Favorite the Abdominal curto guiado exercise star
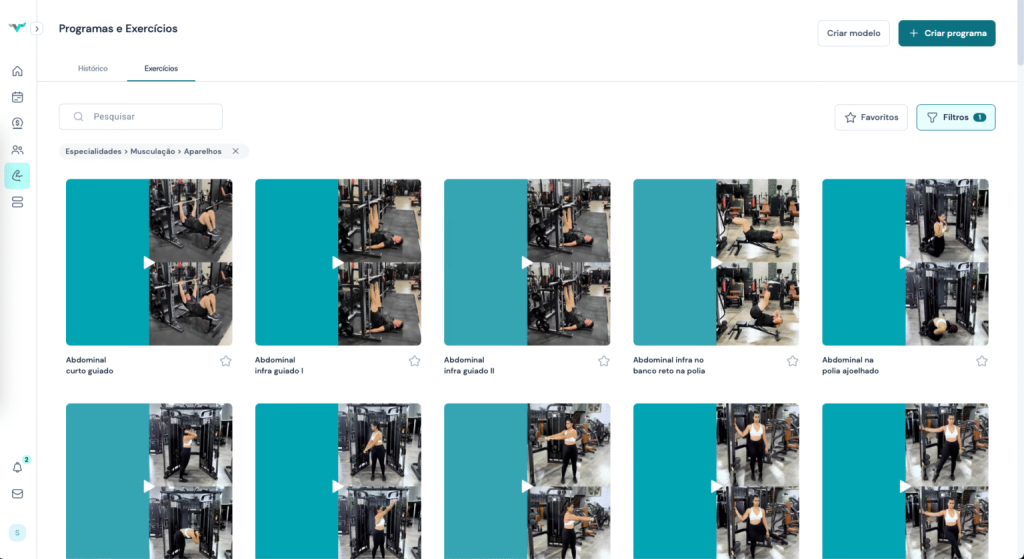1024x559 pixels. [225, 361]
